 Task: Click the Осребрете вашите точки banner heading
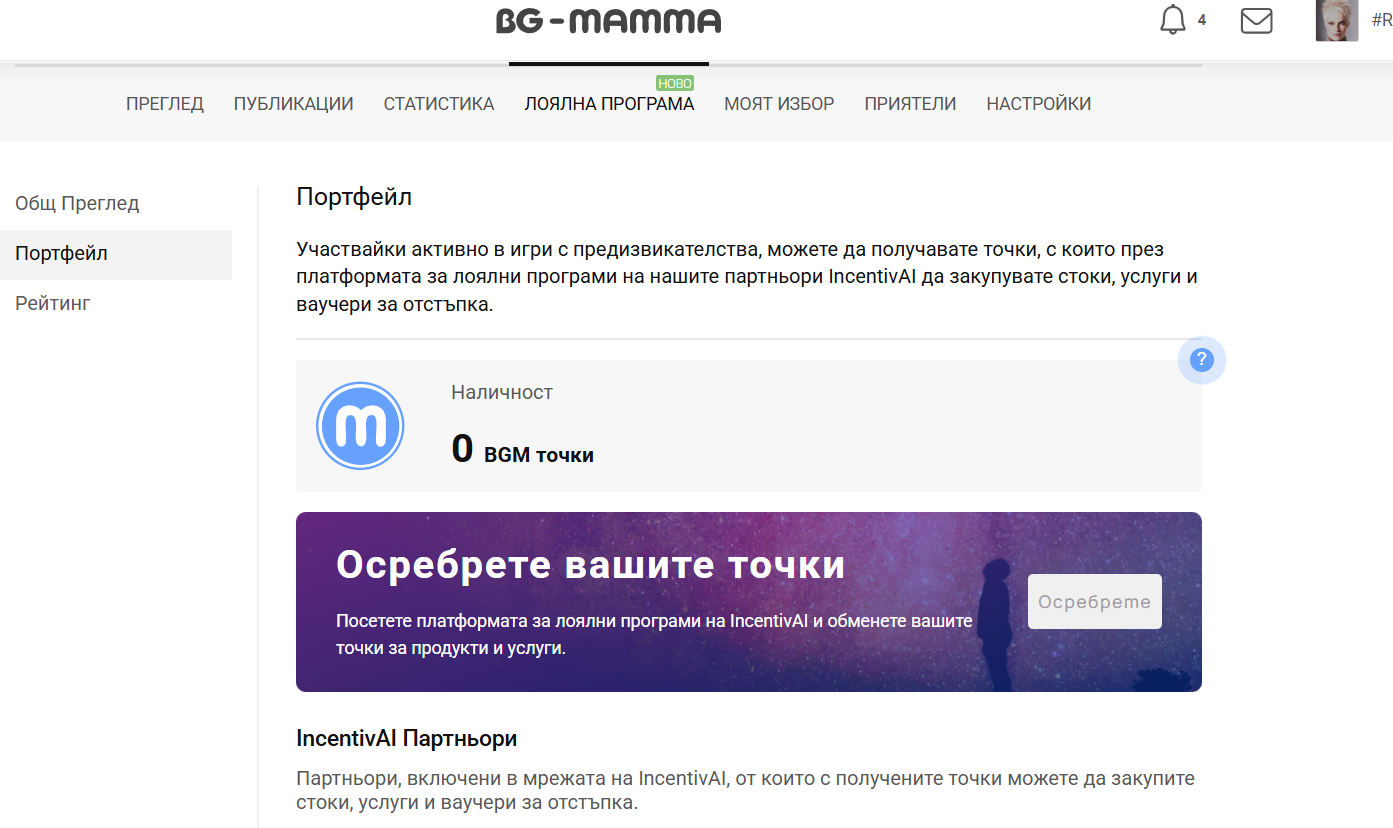(591, 565)
